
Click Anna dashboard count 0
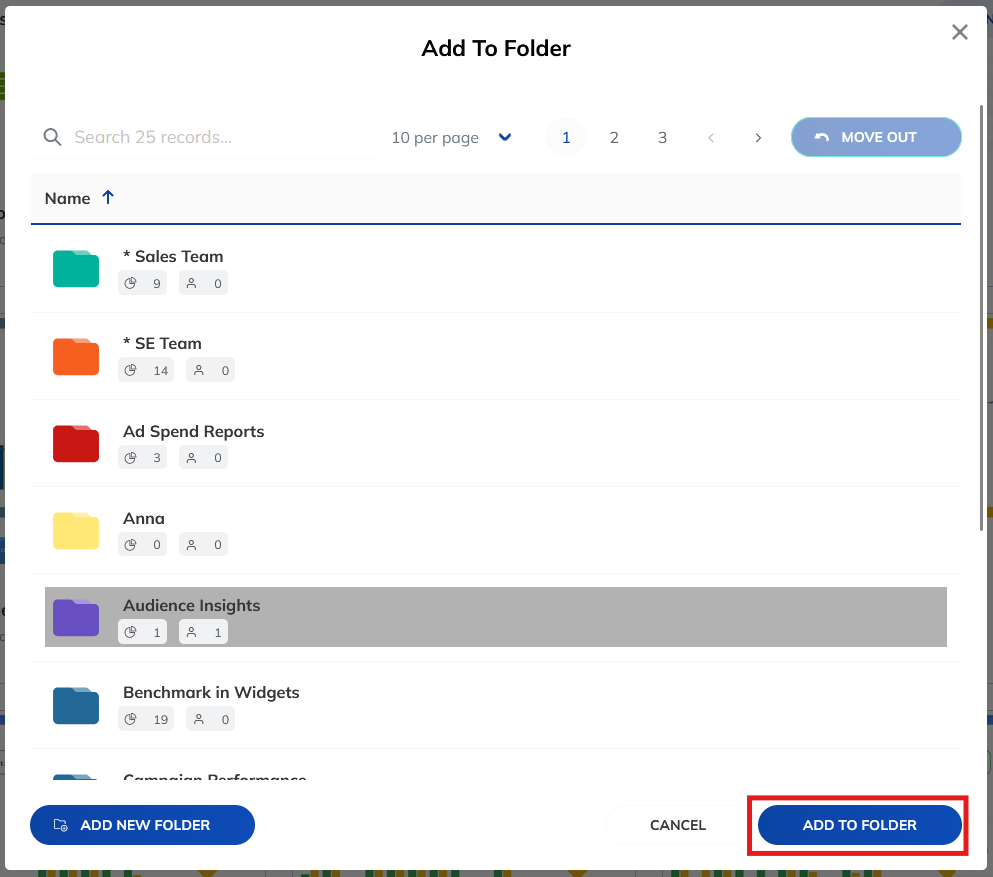point(142,545)
